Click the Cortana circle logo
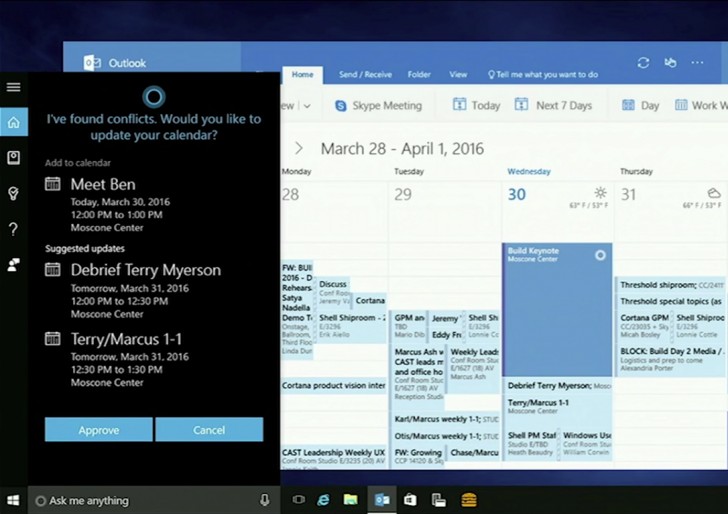This screenshot has height=514, width=728. tap(154, 97)
